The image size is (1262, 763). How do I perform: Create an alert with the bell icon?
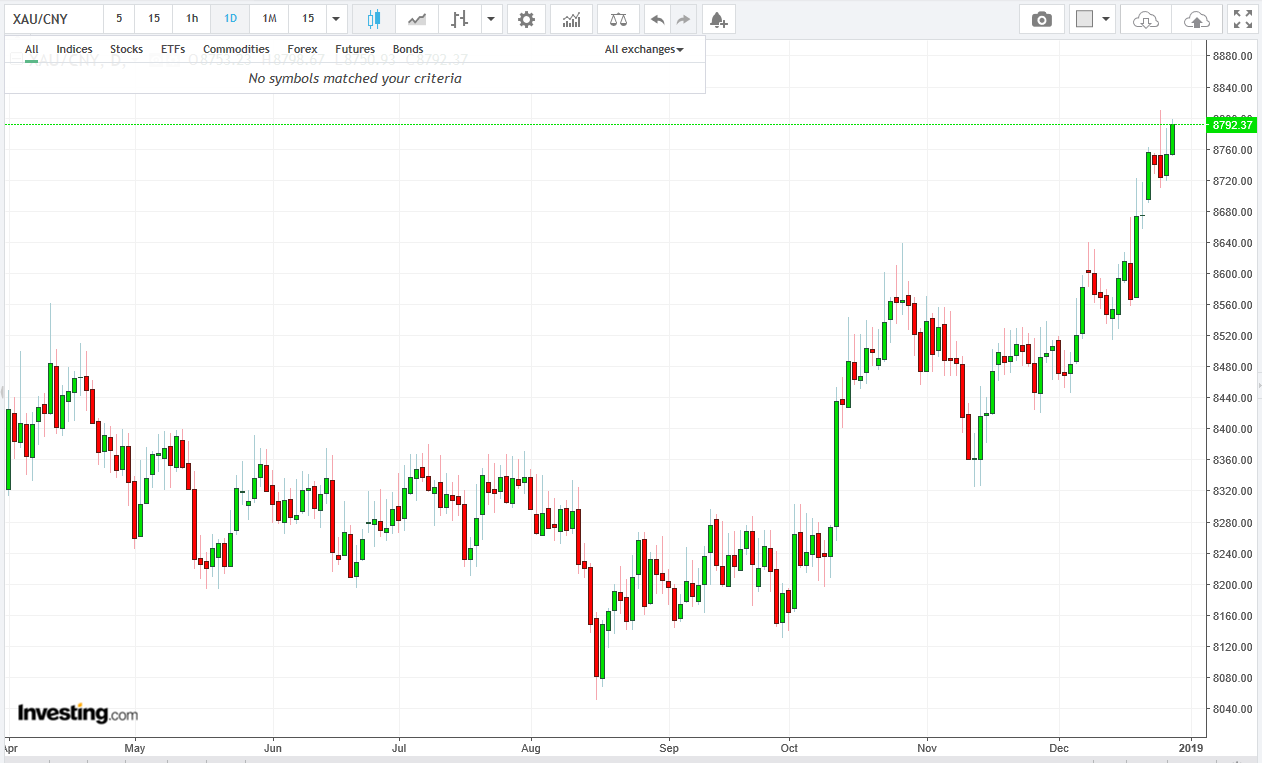point(717,19)
